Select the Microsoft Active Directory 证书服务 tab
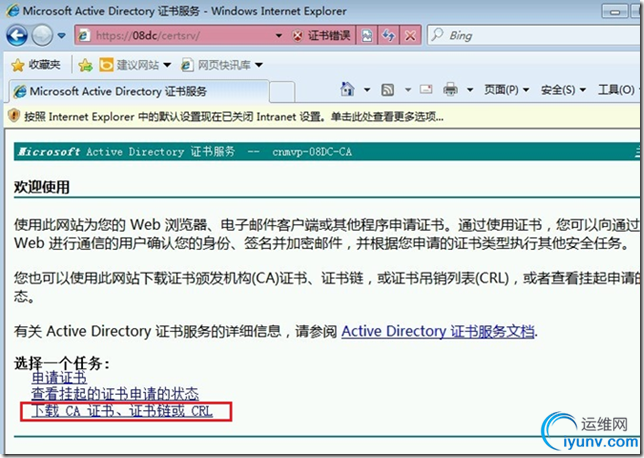644x458 pixels. pyautogui.click(x=139, y=91)
